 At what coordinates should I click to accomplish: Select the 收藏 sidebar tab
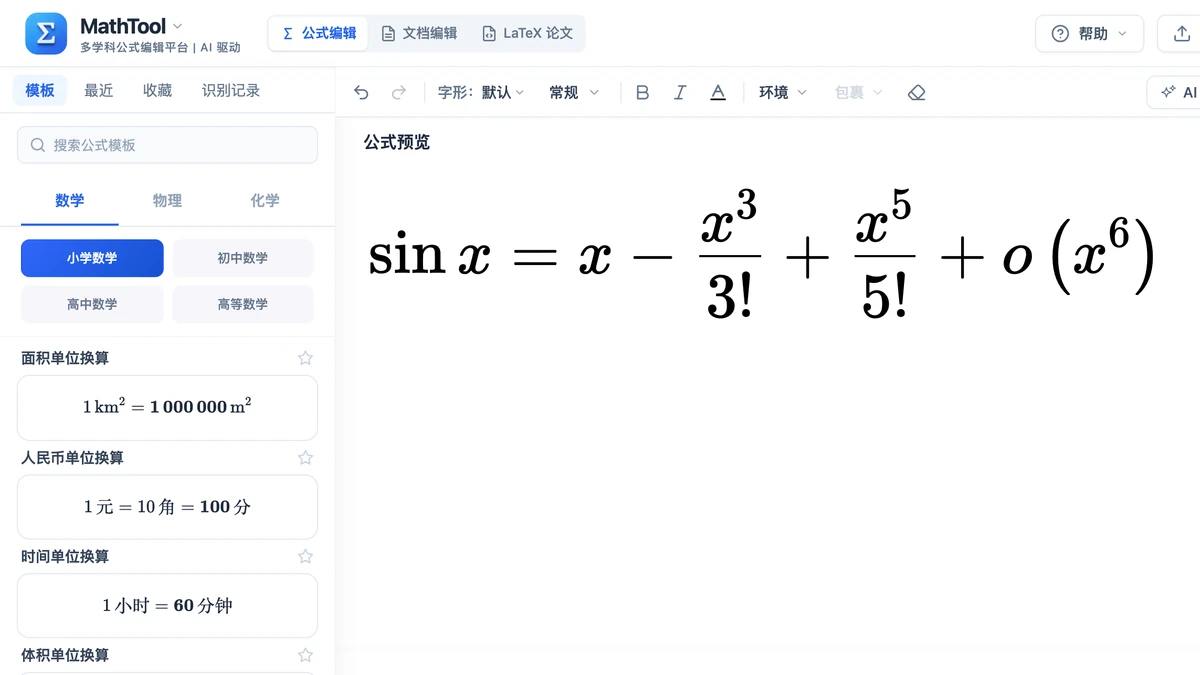157,90
